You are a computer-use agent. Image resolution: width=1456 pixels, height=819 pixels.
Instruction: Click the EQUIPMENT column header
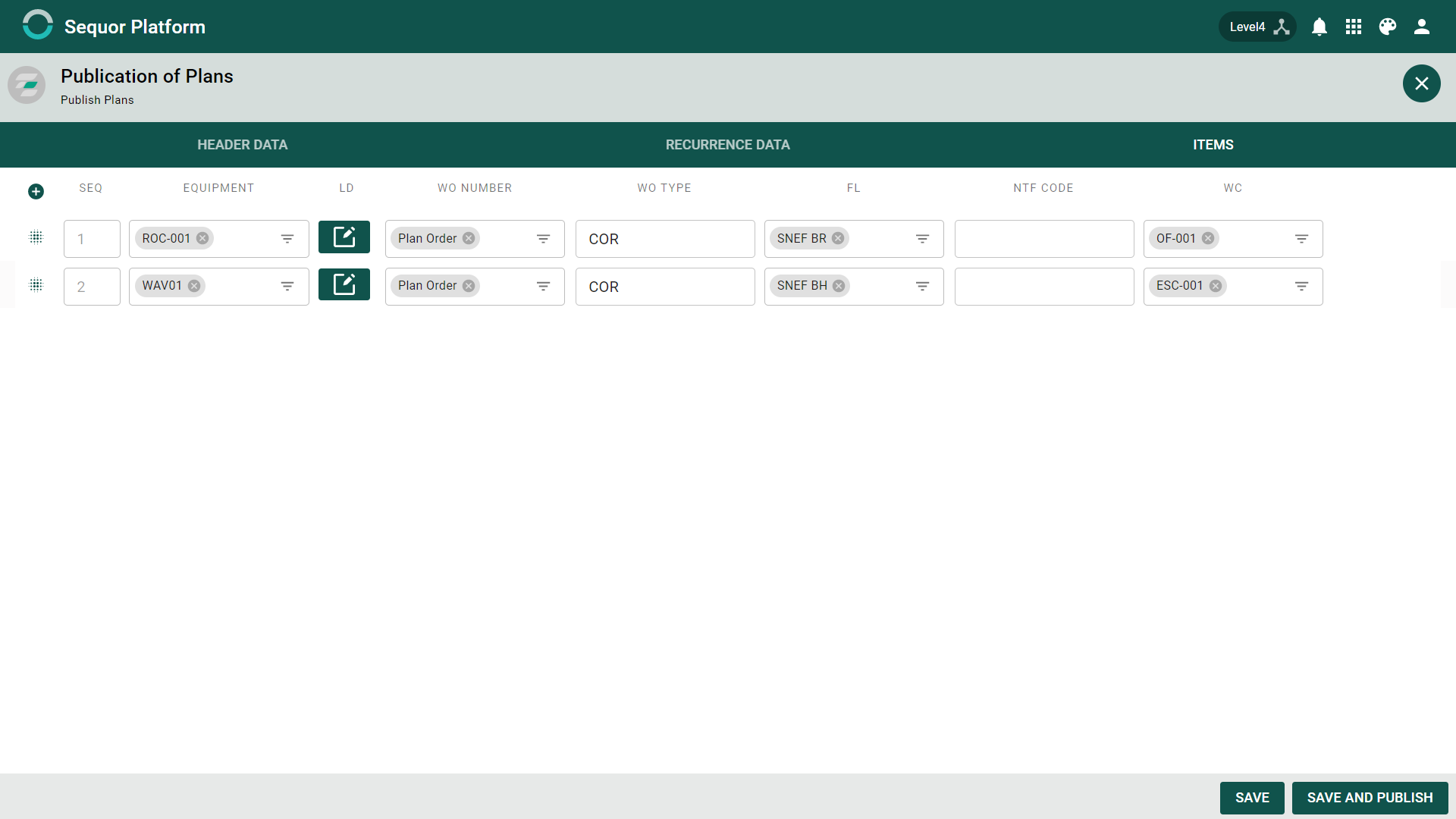(218, 188)
